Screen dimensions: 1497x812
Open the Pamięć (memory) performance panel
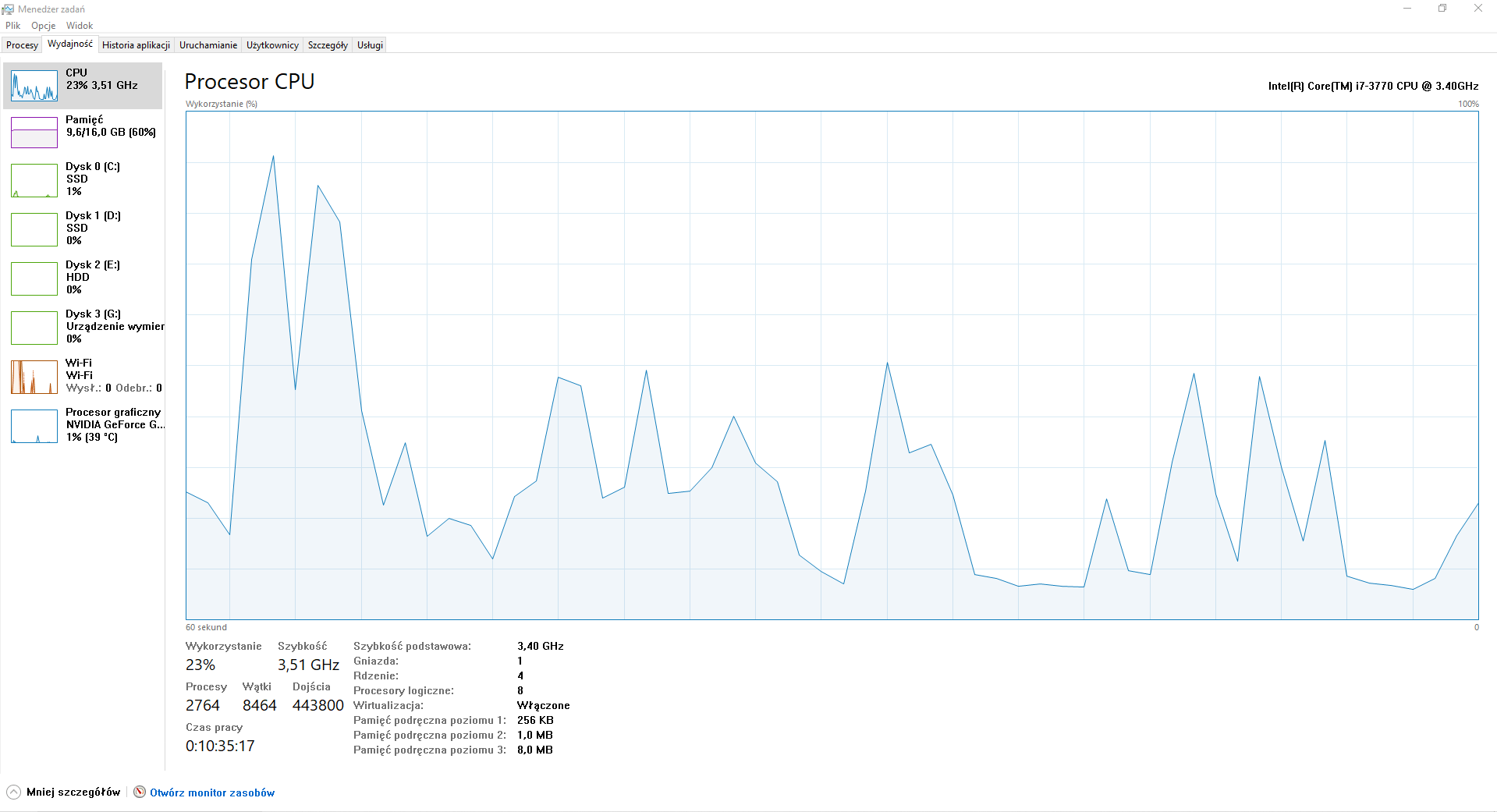pos(82,131)
